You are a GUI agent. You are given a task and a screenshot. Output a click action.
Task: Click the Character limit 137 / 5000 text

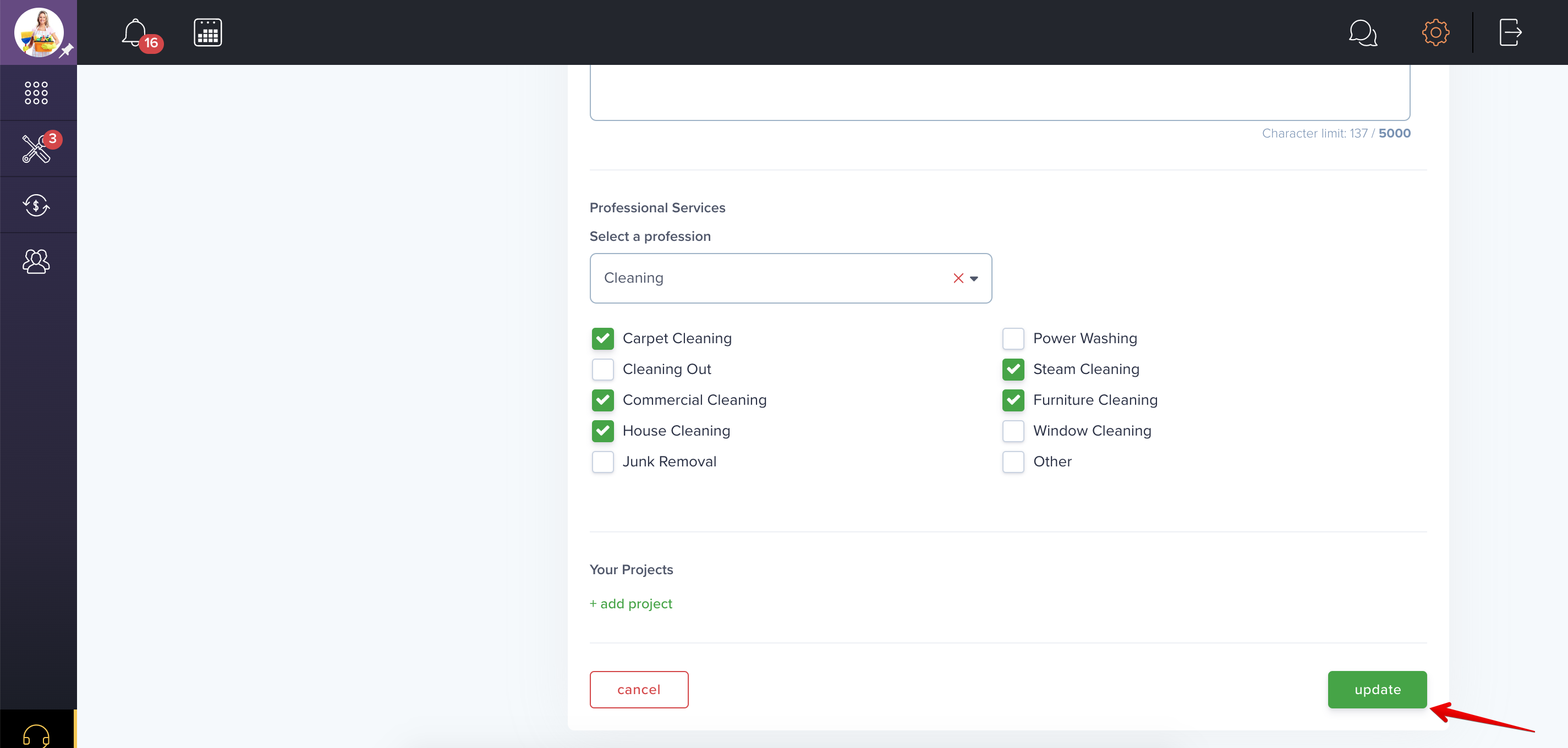(1335, 133)
